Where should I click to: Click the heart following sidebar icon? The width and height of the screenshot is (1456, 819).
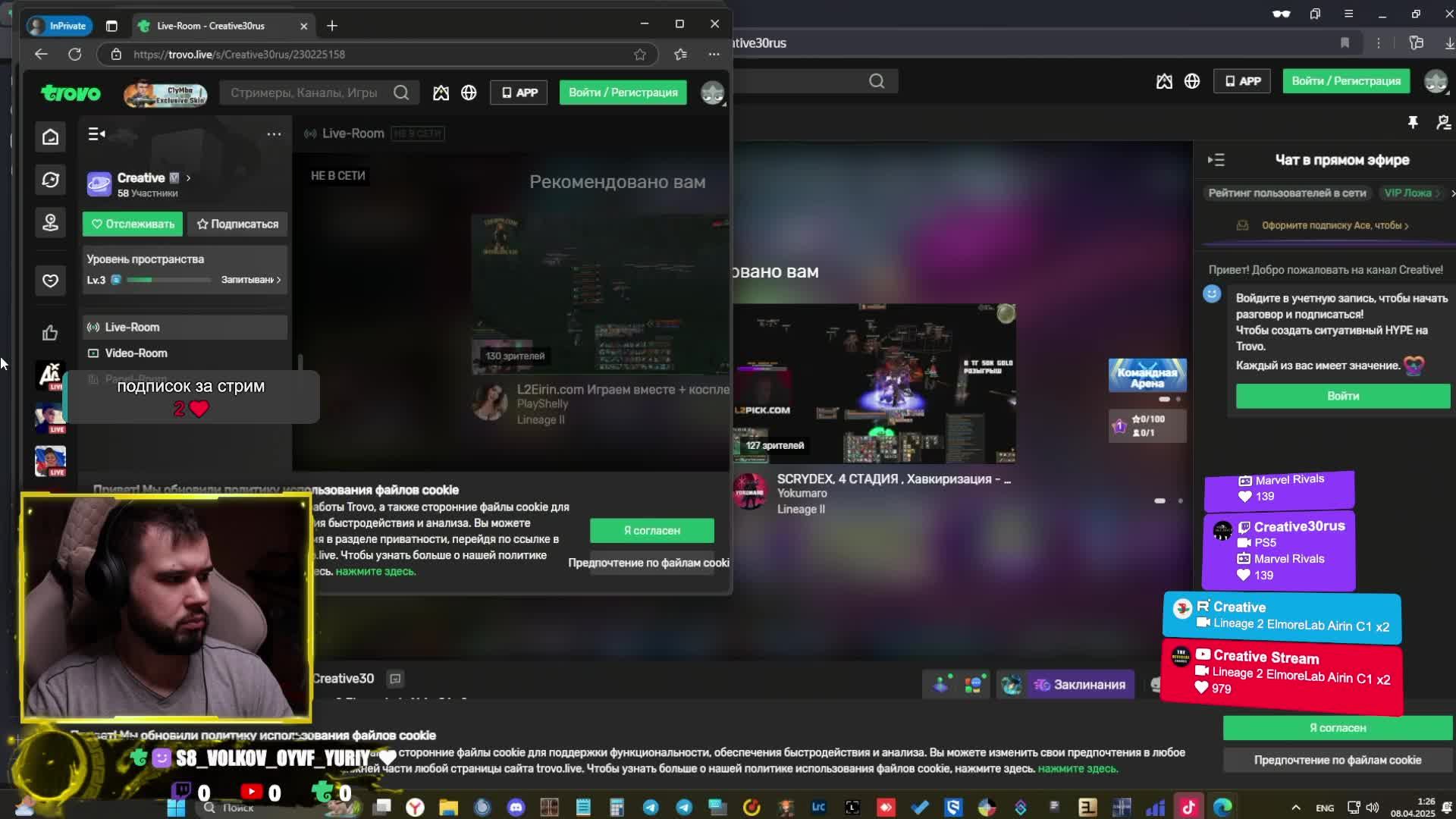(x=50, y=281)
